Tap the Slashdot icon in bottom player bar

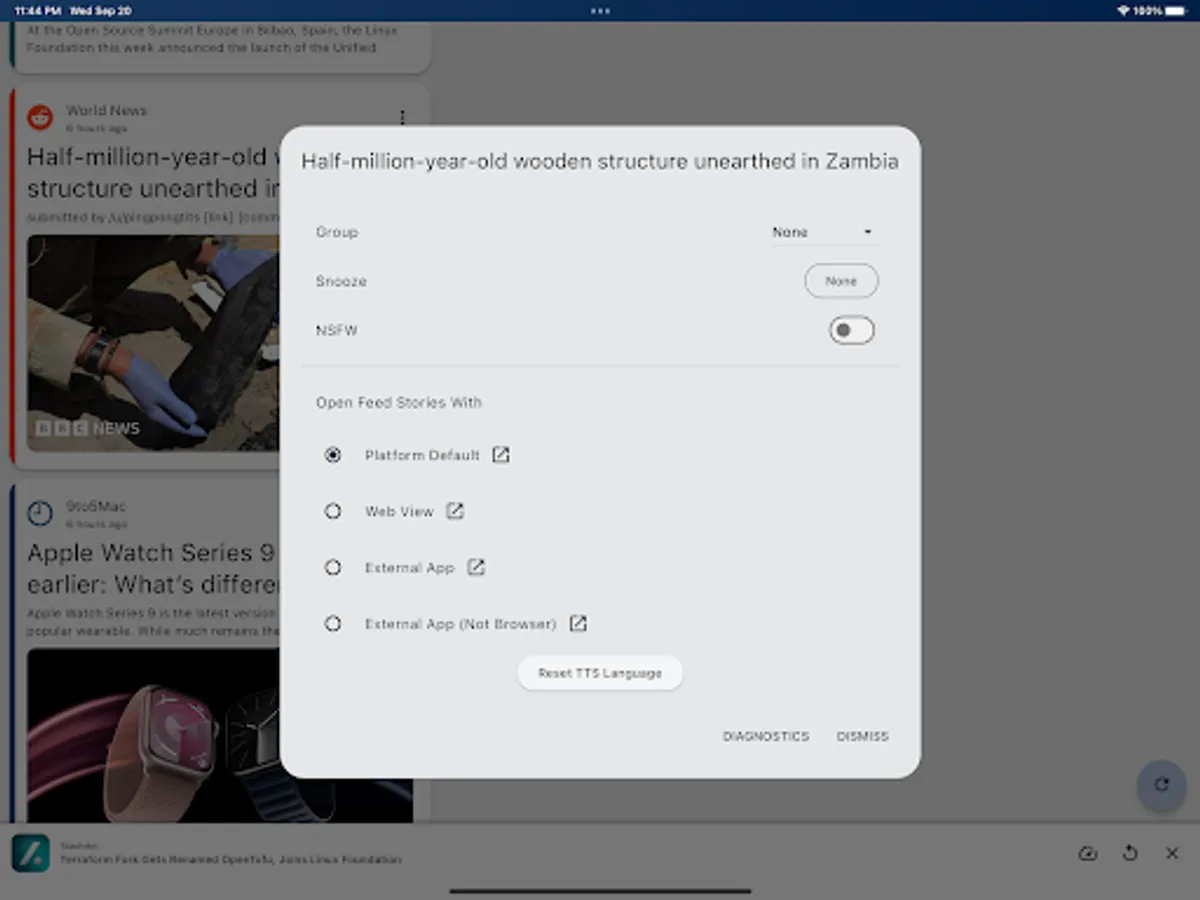[x=31, y=853]
